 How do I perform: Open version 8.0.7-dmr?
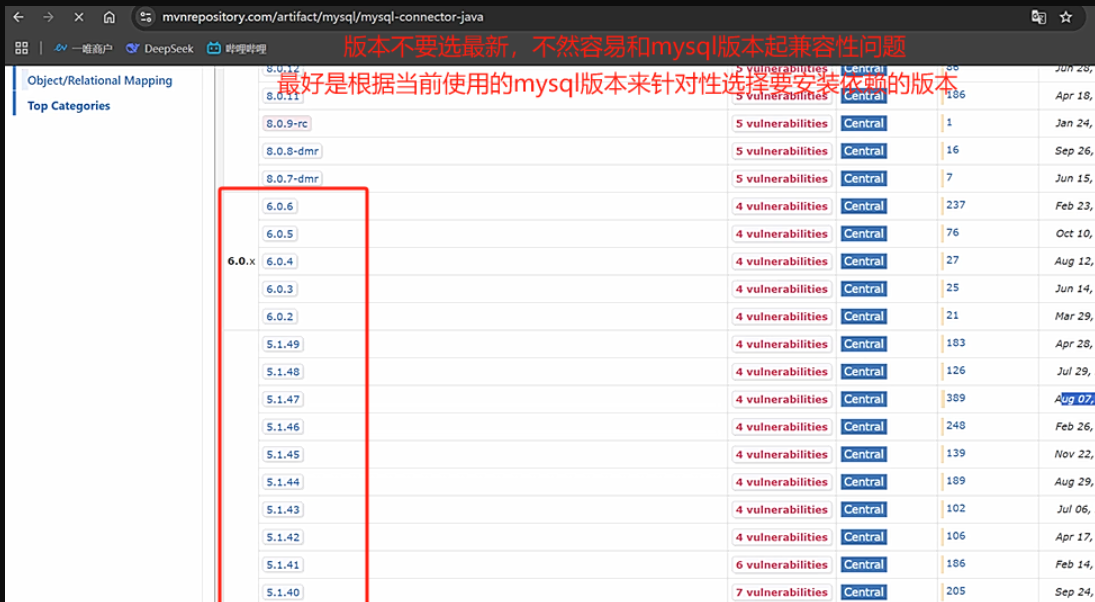click(292, 179)
